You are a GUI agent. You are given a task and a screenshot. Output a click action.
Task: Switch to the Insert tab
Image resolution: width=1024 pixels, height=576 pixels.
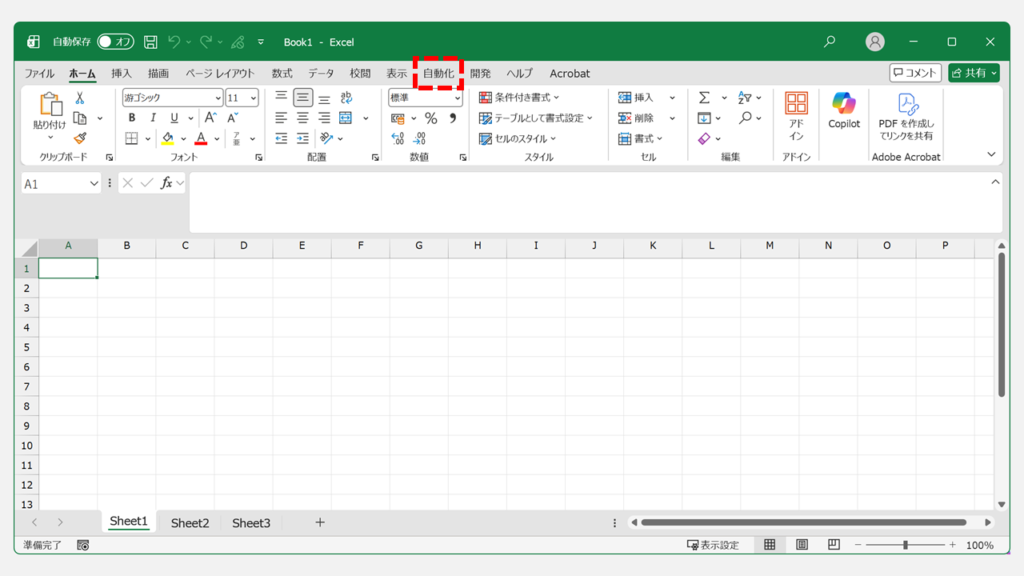(121, 73)
